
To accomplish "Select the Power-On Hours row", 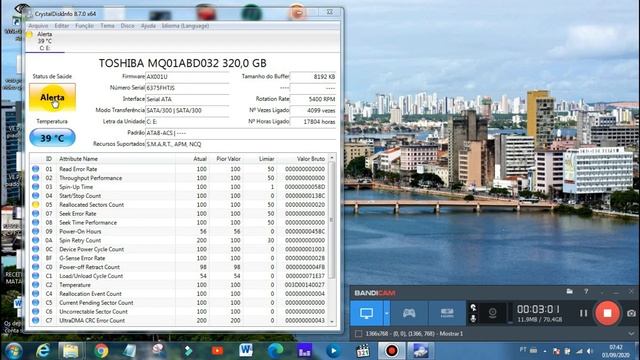I will (x=179, y=231).
